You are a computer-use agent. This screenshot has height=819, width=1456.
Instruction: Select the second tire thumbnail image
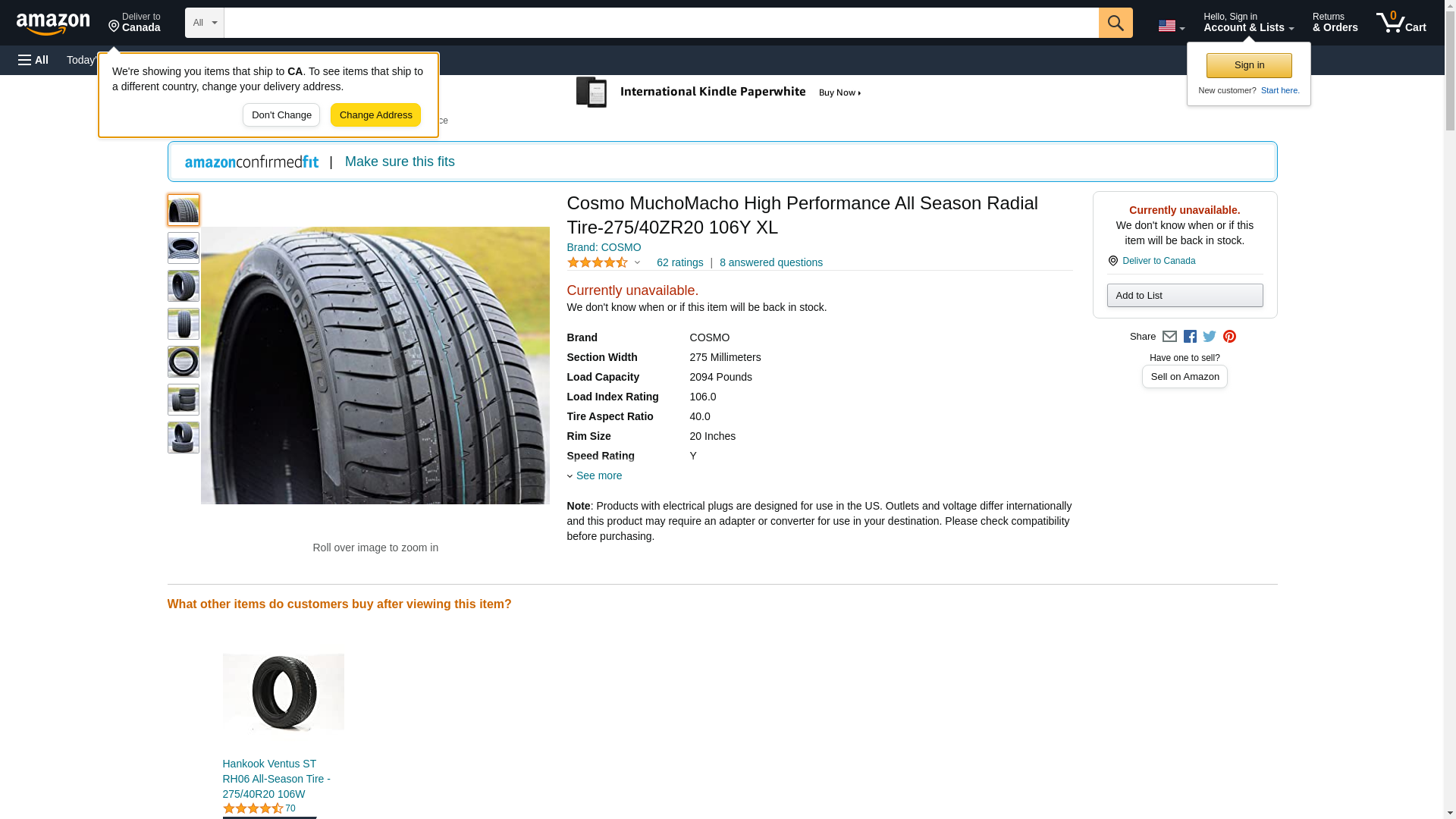pyautogui.click(x=184, y=248)
